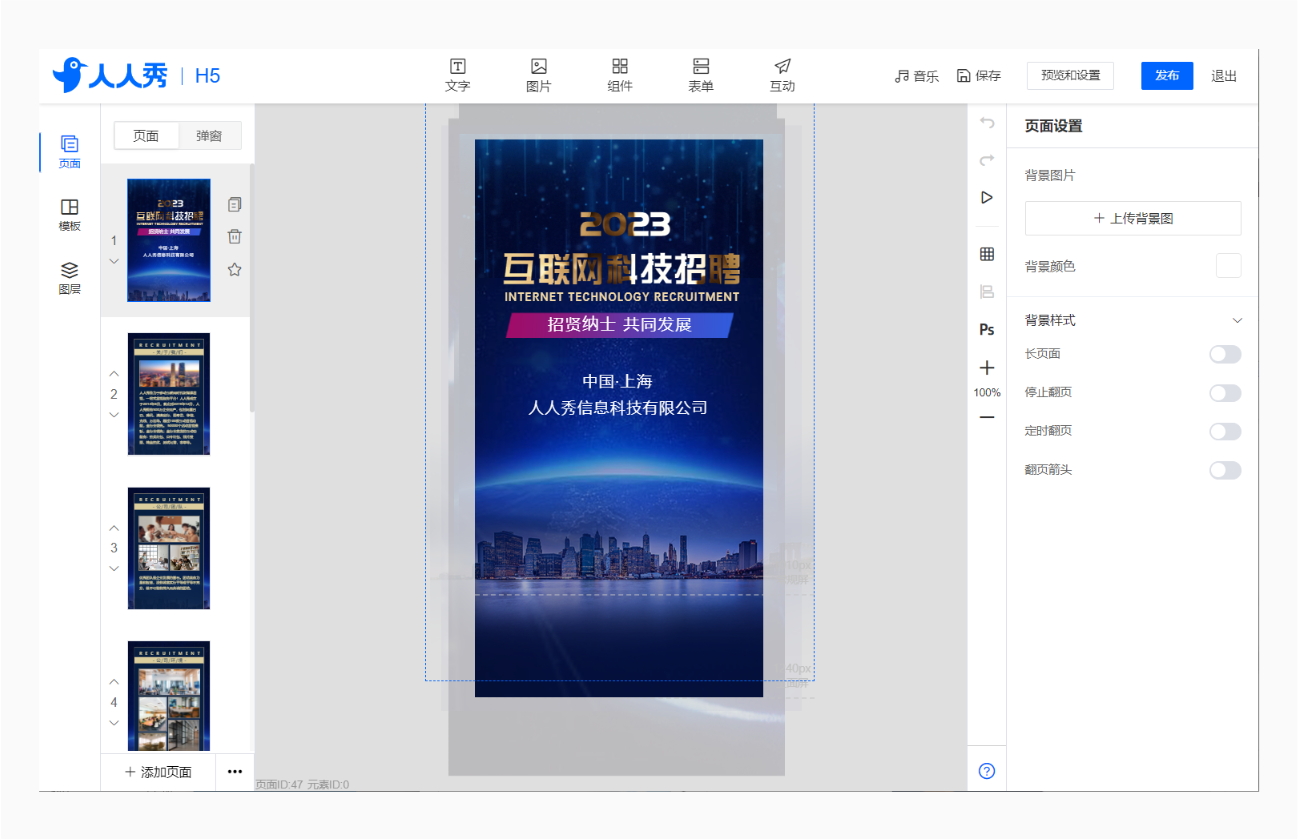This screenshot has width=1298, height=840.
Task: Toggle the 停止翻页 switch
Action: click(1225, 393)
